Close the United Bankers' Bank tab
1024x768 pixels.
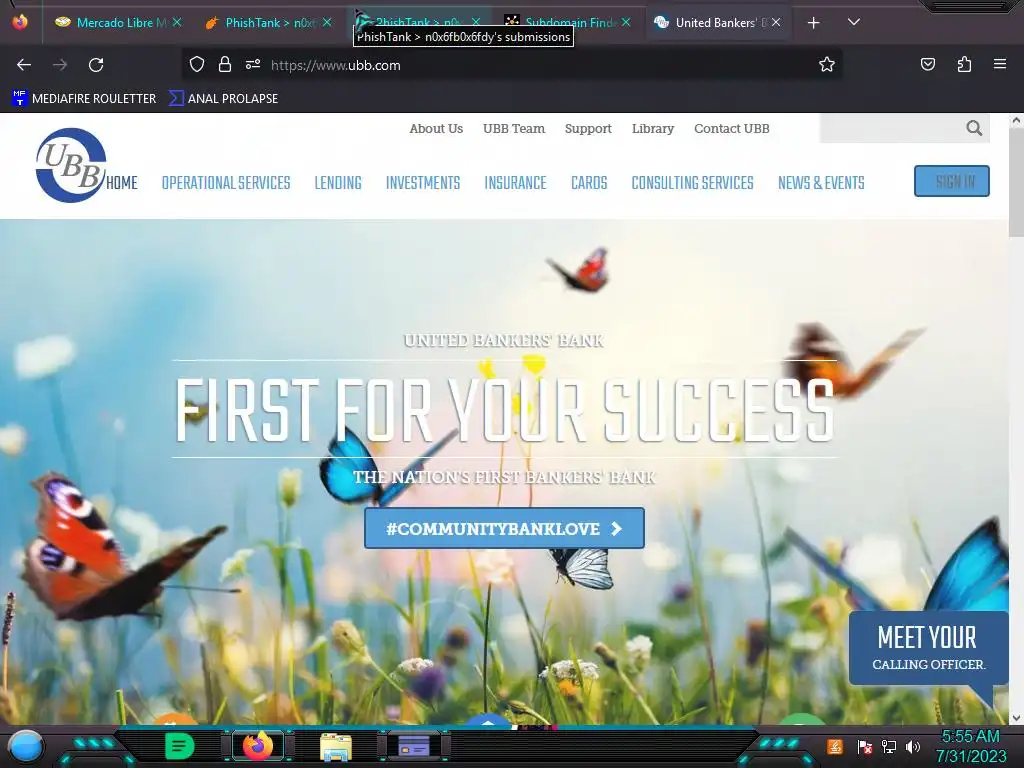pyautogui.click(x=776, y=23)
